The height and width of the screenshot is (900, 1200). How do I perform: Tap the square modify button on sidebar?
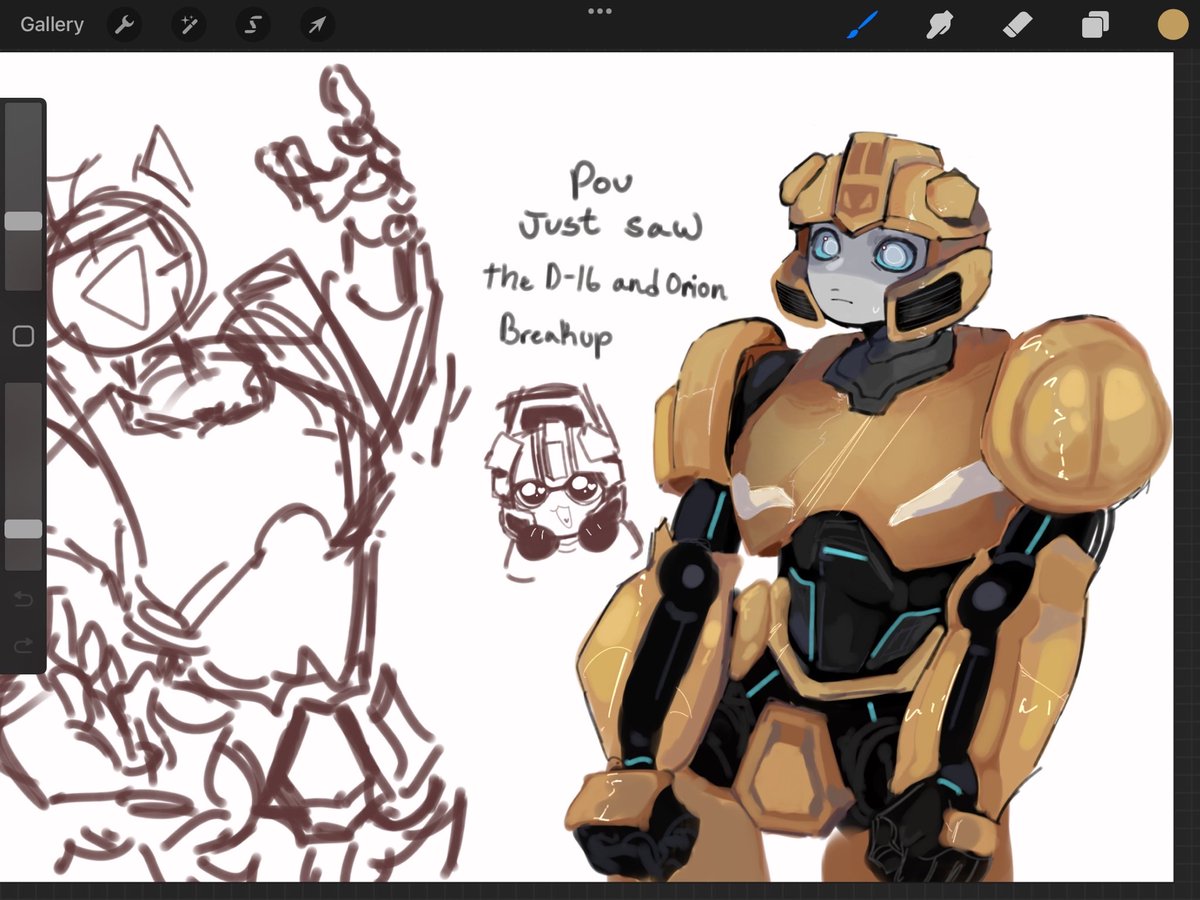(23, 336)
